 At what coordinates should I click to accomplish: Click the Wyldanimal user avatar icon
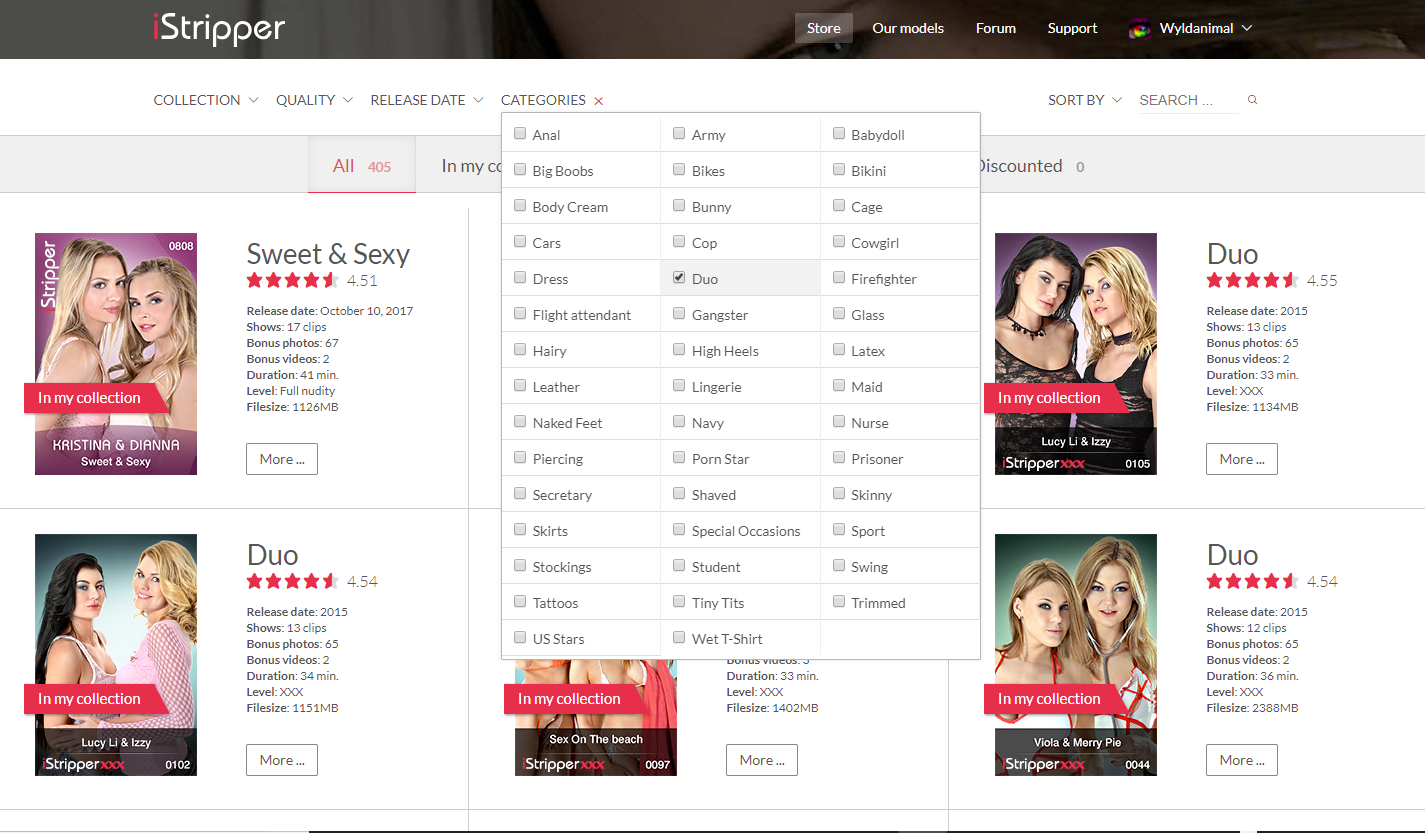[1139, 29]
